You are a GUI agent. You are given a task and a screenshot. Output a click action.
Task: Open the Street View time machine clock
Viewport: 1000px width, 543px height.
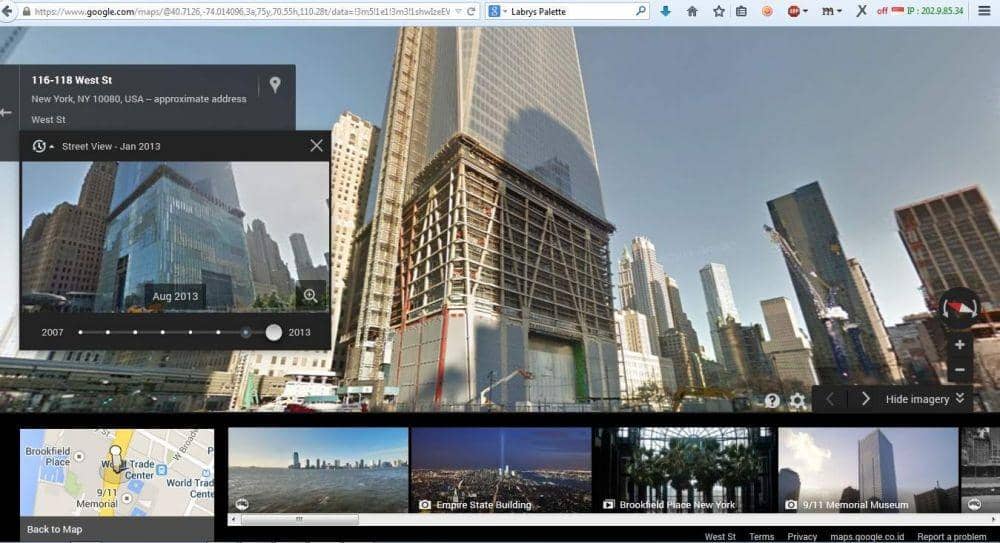tap(42, 146)
